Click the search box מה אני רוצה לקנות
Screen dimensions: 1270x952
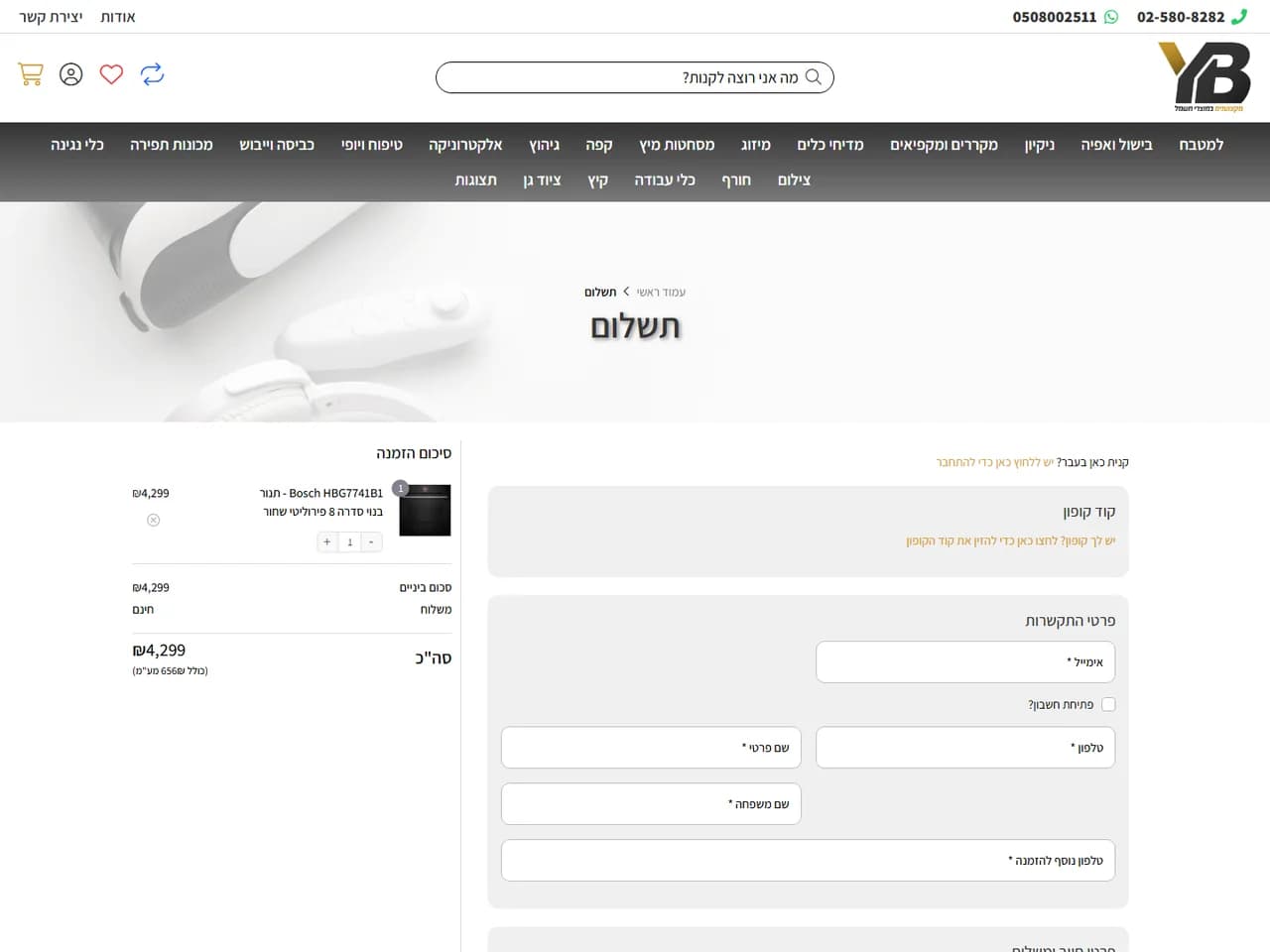pos(635,77)
